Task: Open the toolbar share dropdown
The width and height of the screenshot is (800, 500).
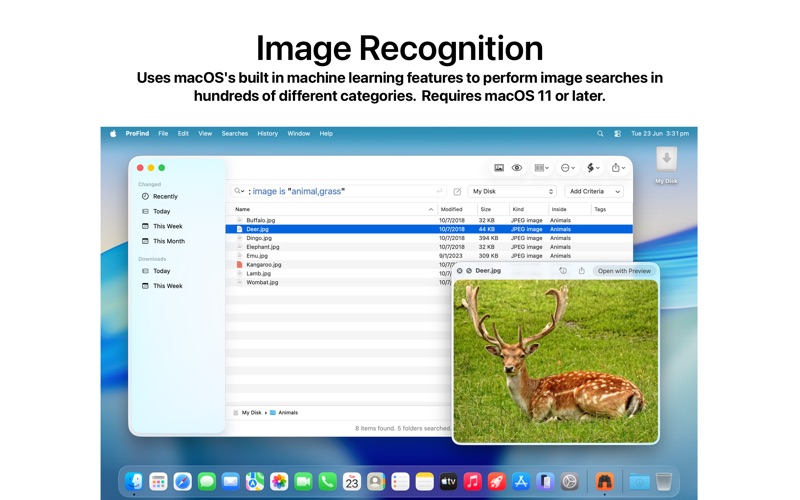Action: 618,168
